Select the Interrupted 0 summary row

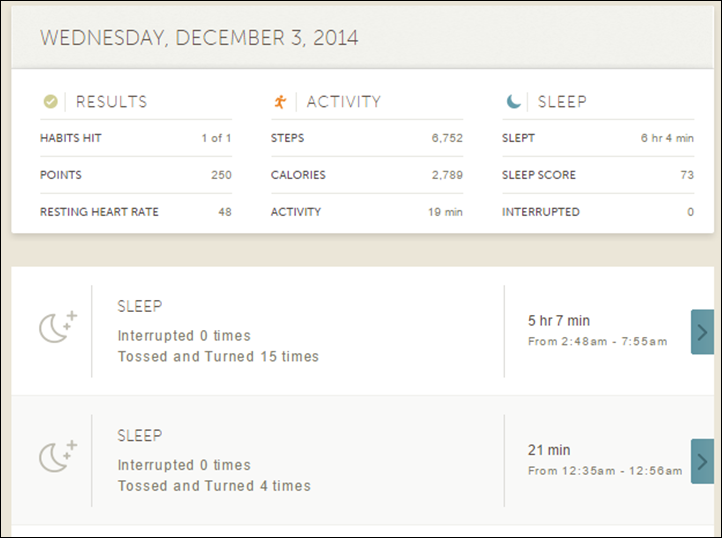pyautogui.click(x=598, y=212)
